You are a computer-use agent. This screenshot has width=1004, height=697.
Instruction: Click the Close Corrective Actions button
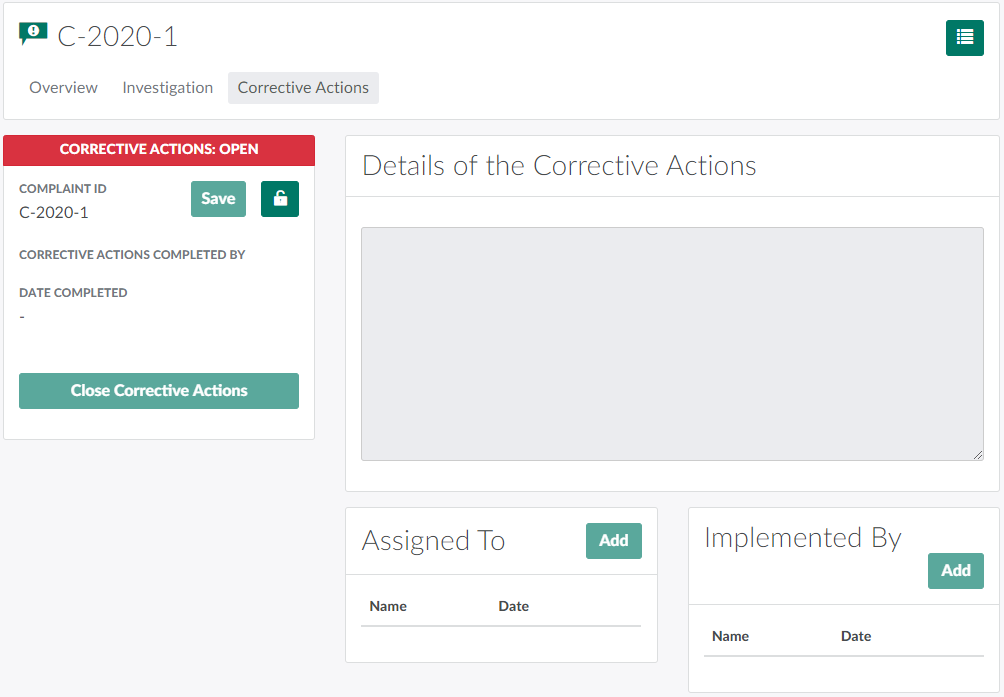159,391
